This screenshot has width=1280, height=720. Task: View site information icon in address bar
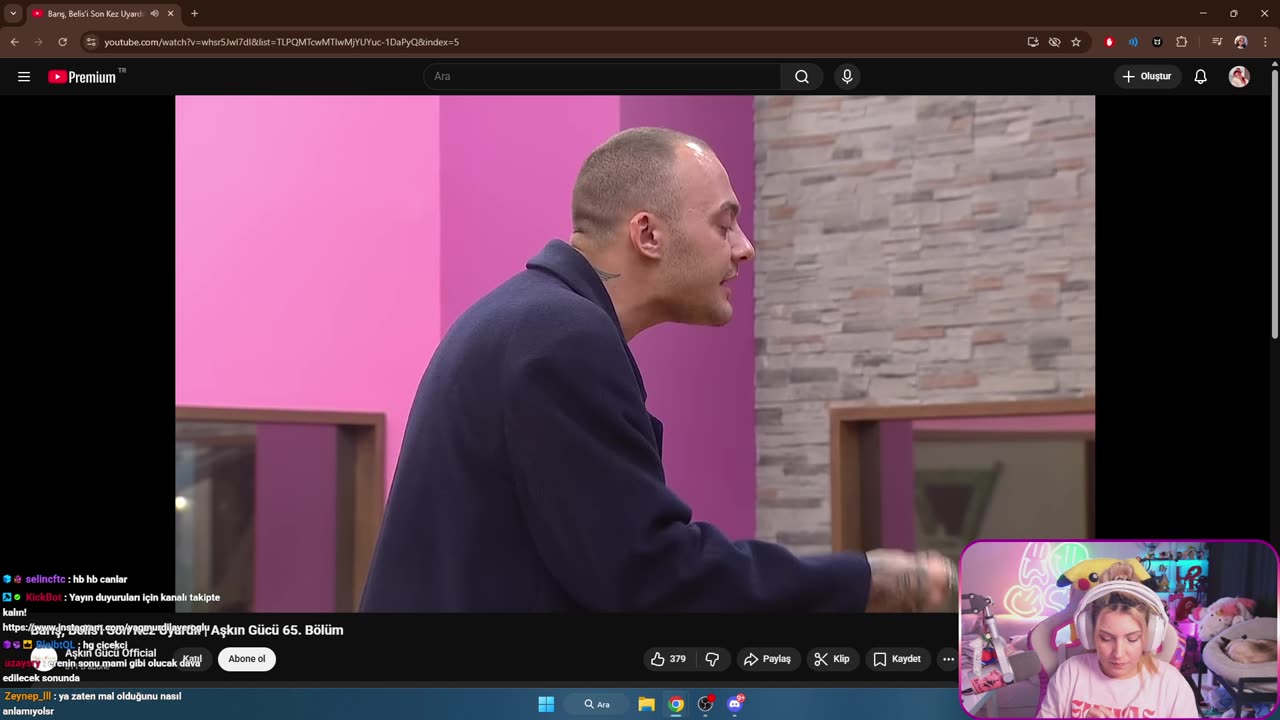coord(91,42)
